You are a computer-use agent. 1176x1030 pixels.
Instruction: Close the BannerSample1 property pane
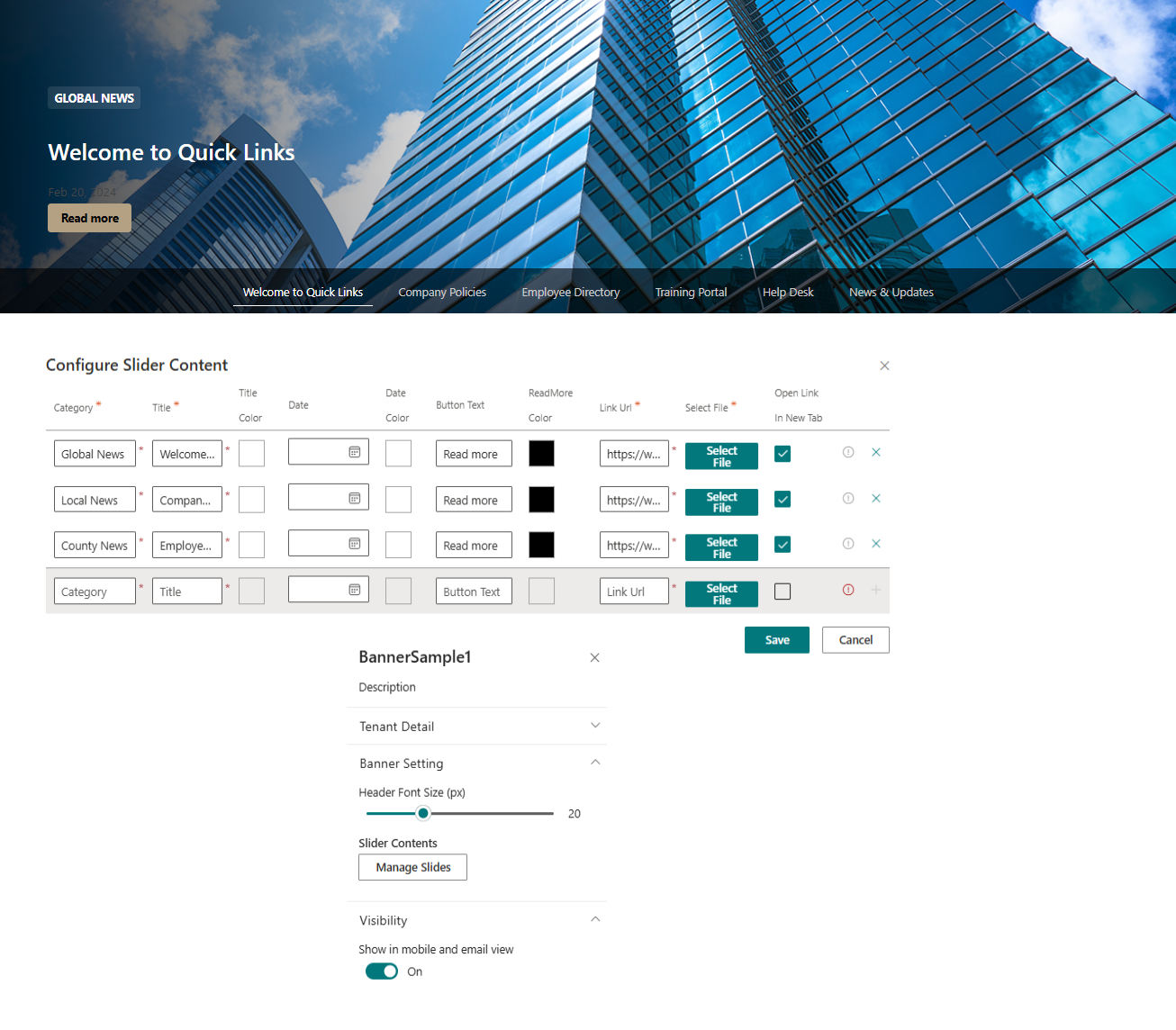click(594, 657)
